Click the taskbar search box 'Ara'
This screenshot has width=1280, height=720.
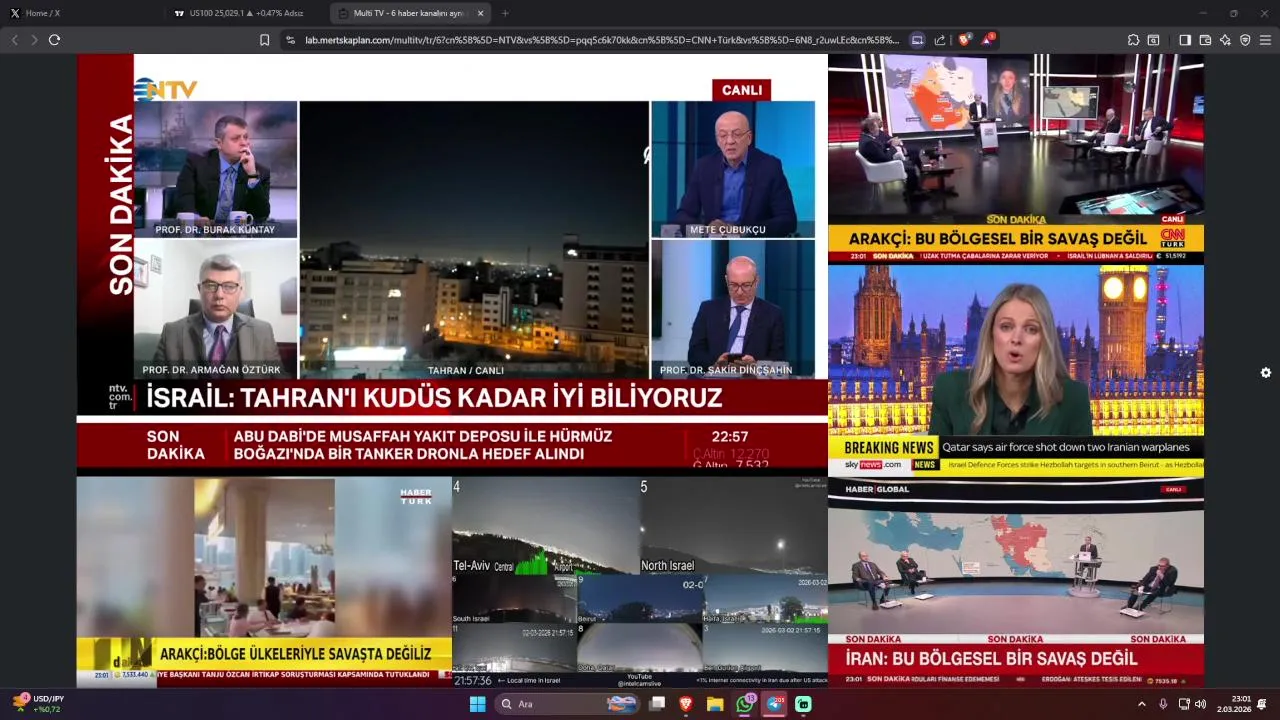(x=568, y=704)
